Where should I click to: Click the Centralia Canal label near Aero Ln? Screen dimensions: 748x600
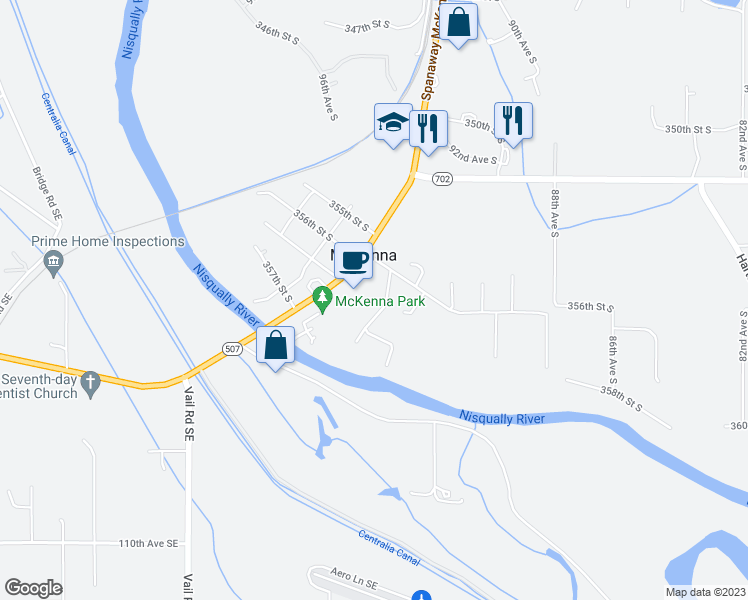point(389,548)
